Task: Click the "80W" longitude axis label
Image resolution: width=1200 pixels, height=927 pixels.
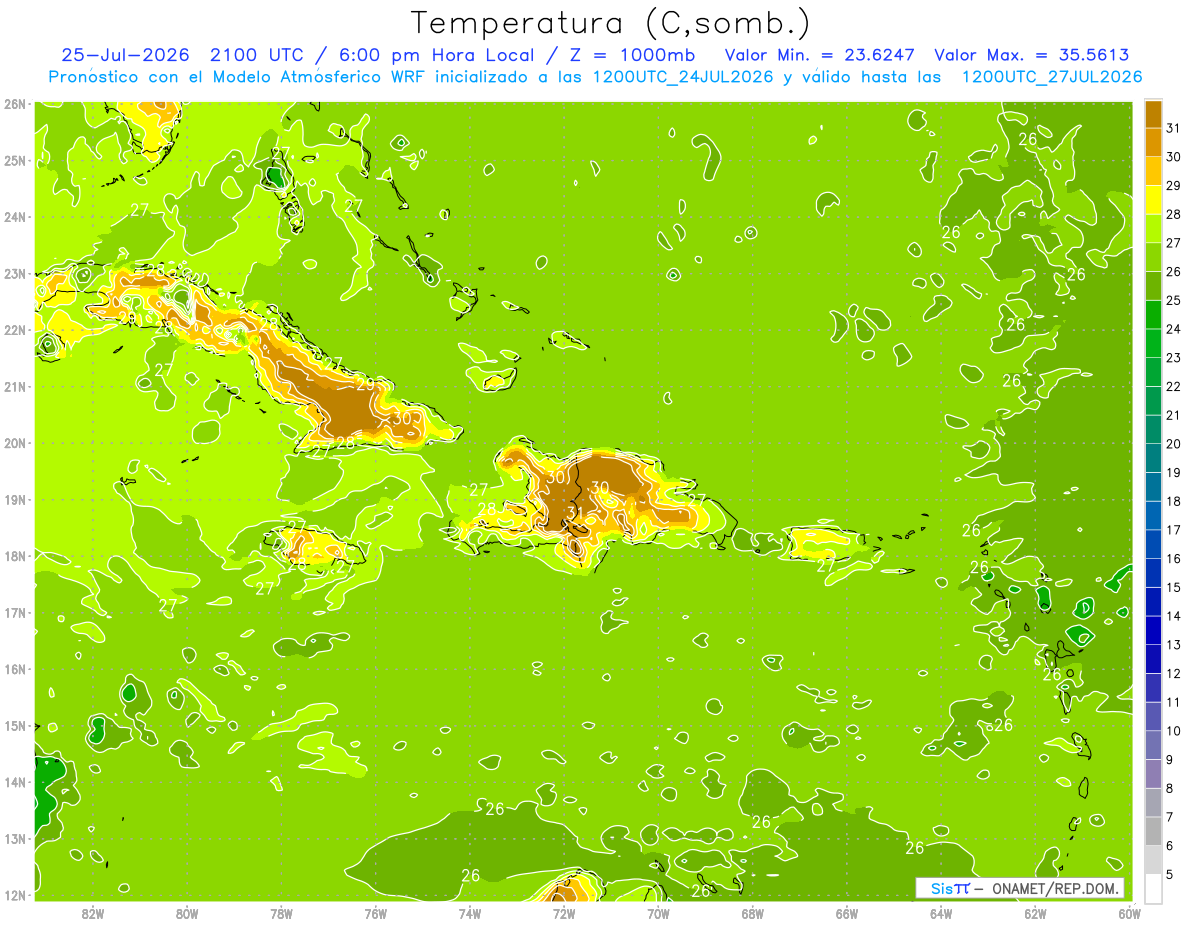Action: [187, 913]
